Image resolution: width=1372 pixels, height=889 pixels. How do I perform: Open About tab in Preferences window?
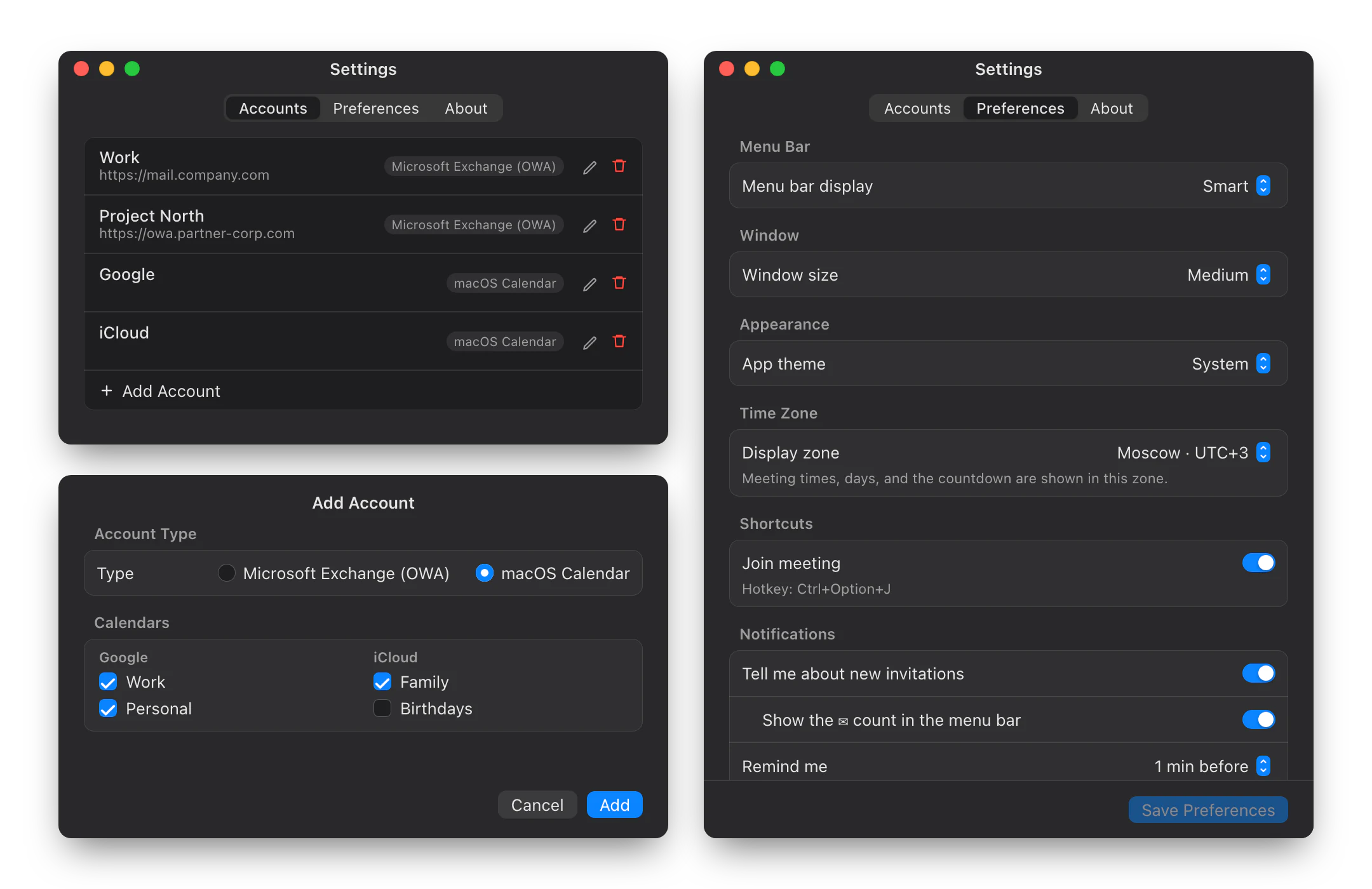(1112, 108)
